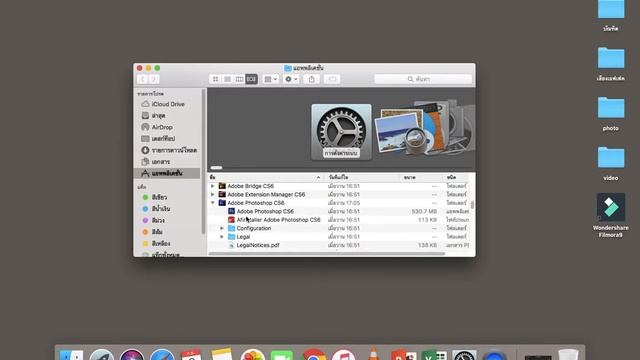Image resolution: width=640 pixels, height=360 pixels.
Task: Switch Finder to list view
Action: [x=227, y=79]
